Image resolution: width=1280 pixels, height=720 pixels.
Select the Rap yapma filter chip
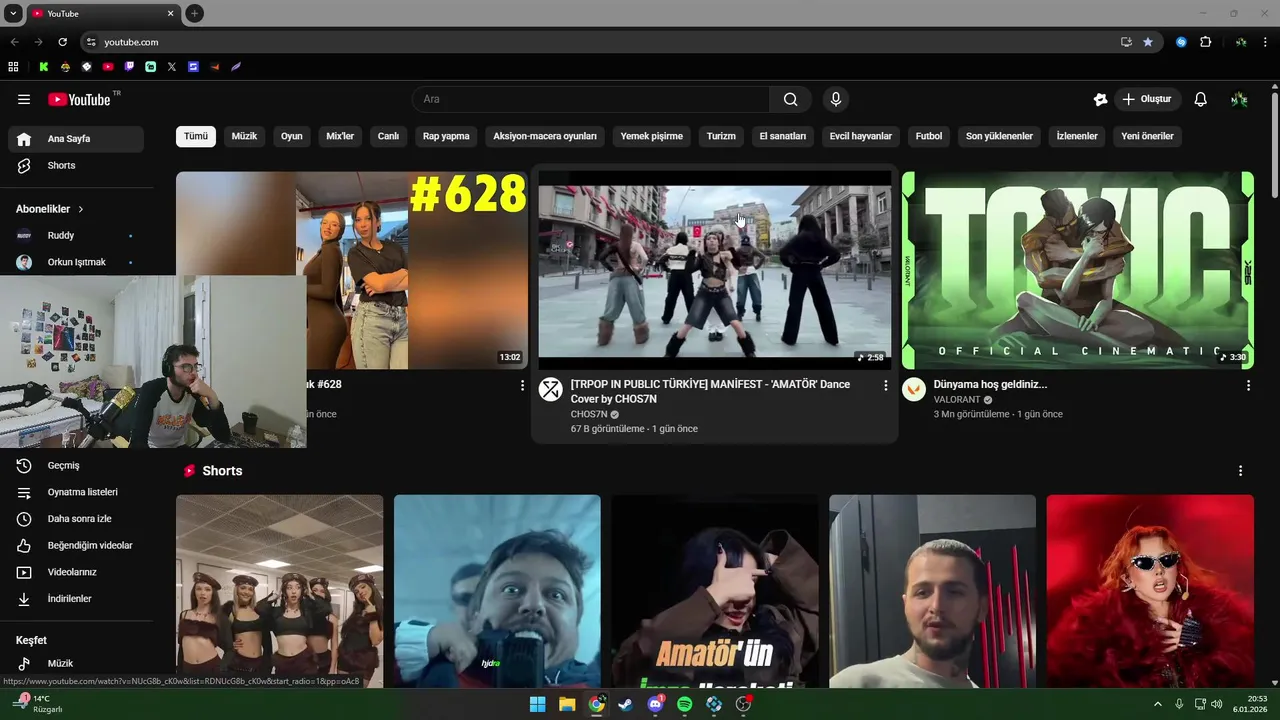[x=446, y=136]
